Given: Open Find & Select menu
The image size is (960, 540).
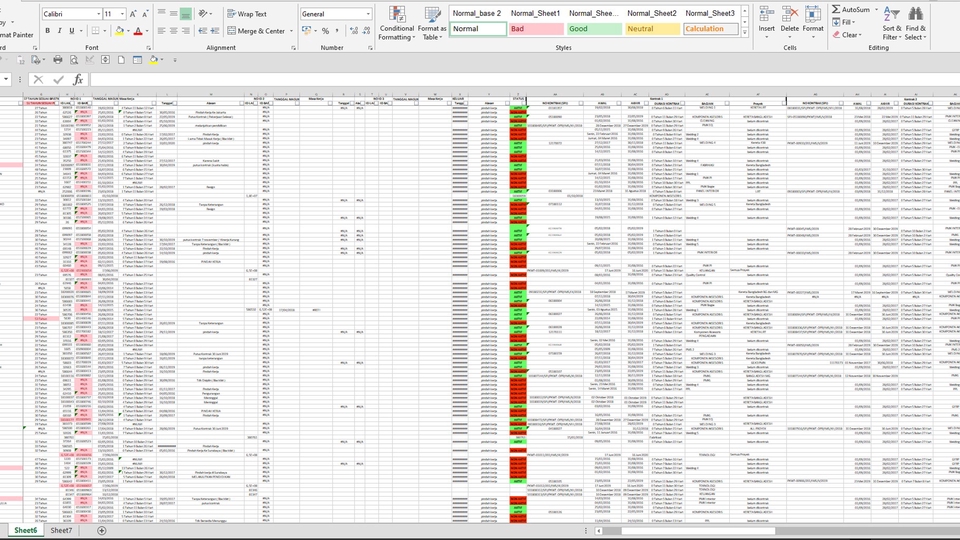Looking at the screenshot, I should pos(915,23).
